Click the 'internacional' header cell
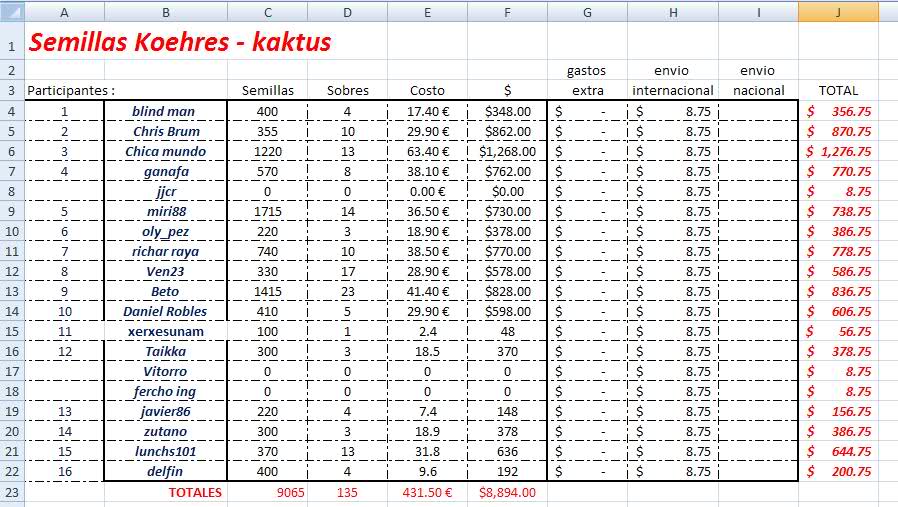Screen dimensions: 898x507 click(x=672, y=90)
